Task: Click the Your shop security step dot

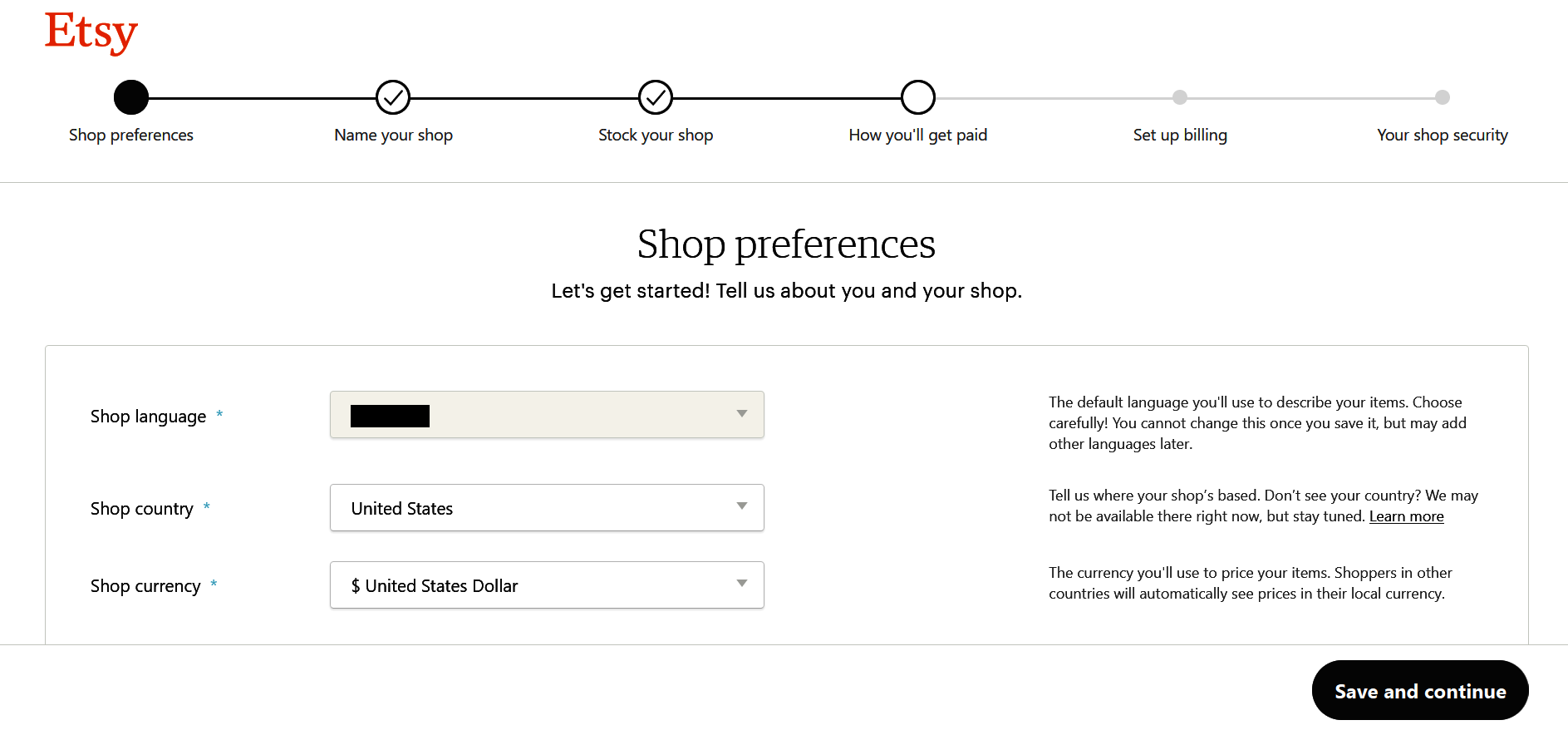Action: 1443,97
